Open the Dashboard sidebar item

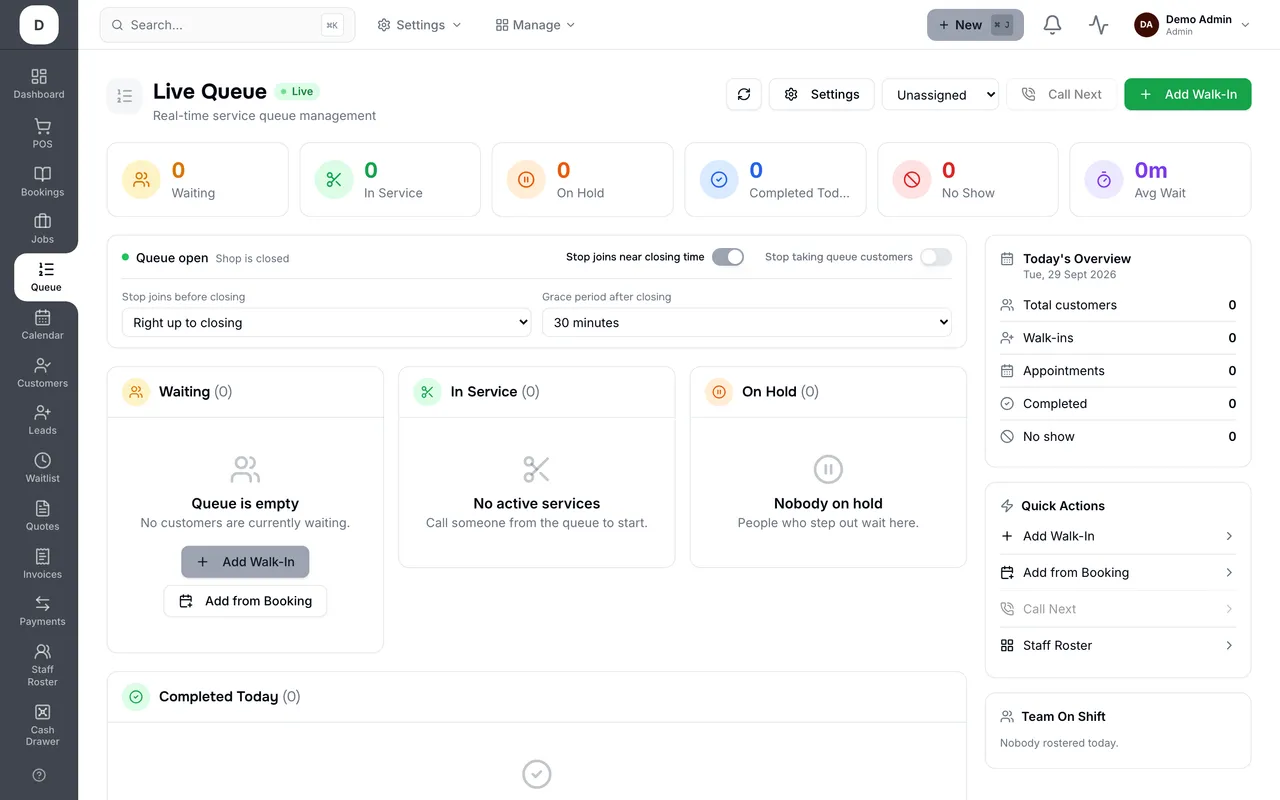tap(39, 84)
